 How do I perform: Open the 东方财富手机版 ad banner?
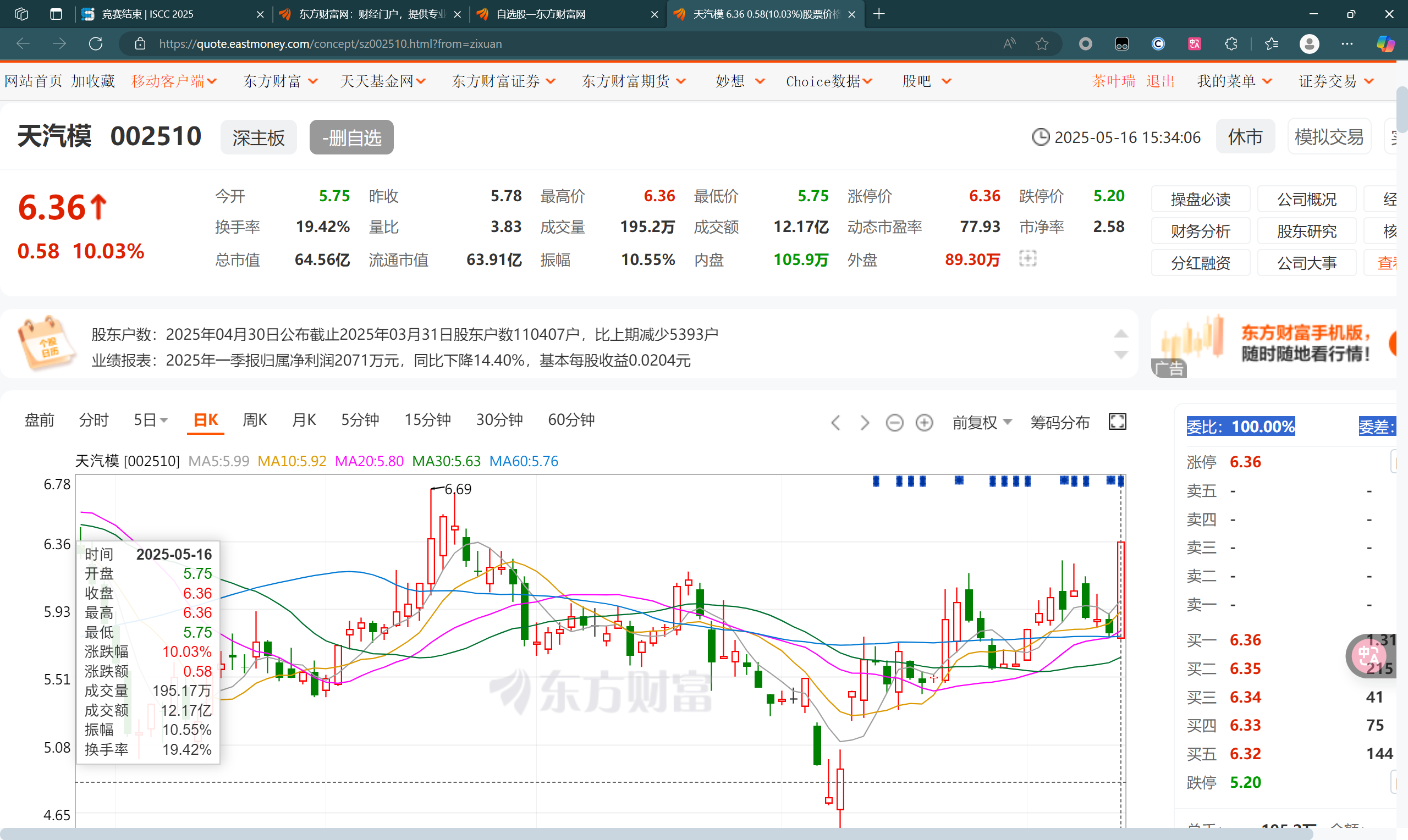[x=1274, y=343]
